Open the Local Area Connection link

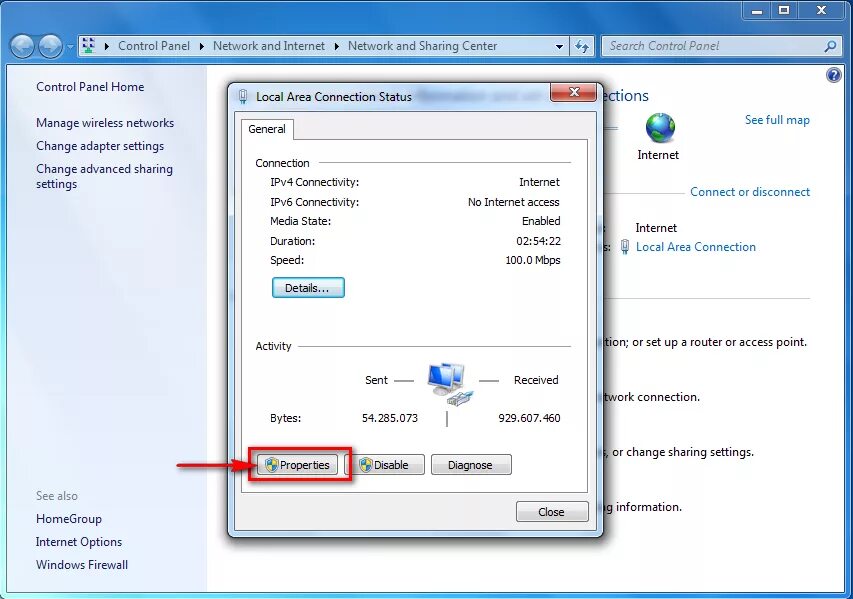click(696, 247)
